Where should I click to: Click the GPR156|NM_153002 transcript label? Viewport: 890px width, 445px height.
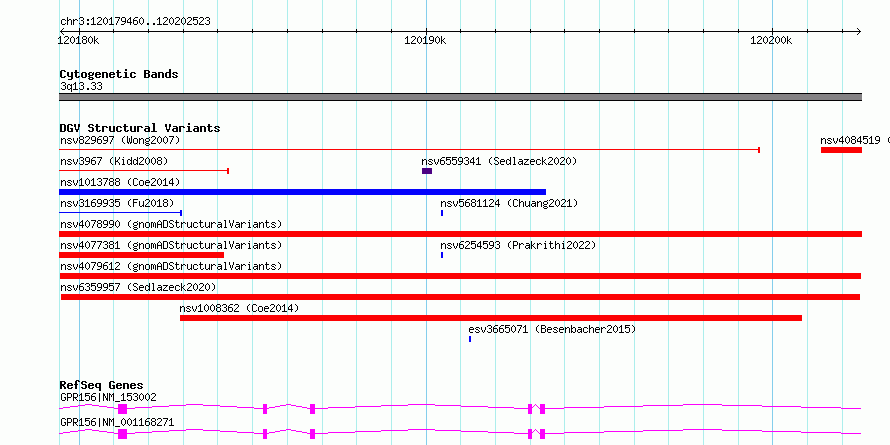pos(108,397)
